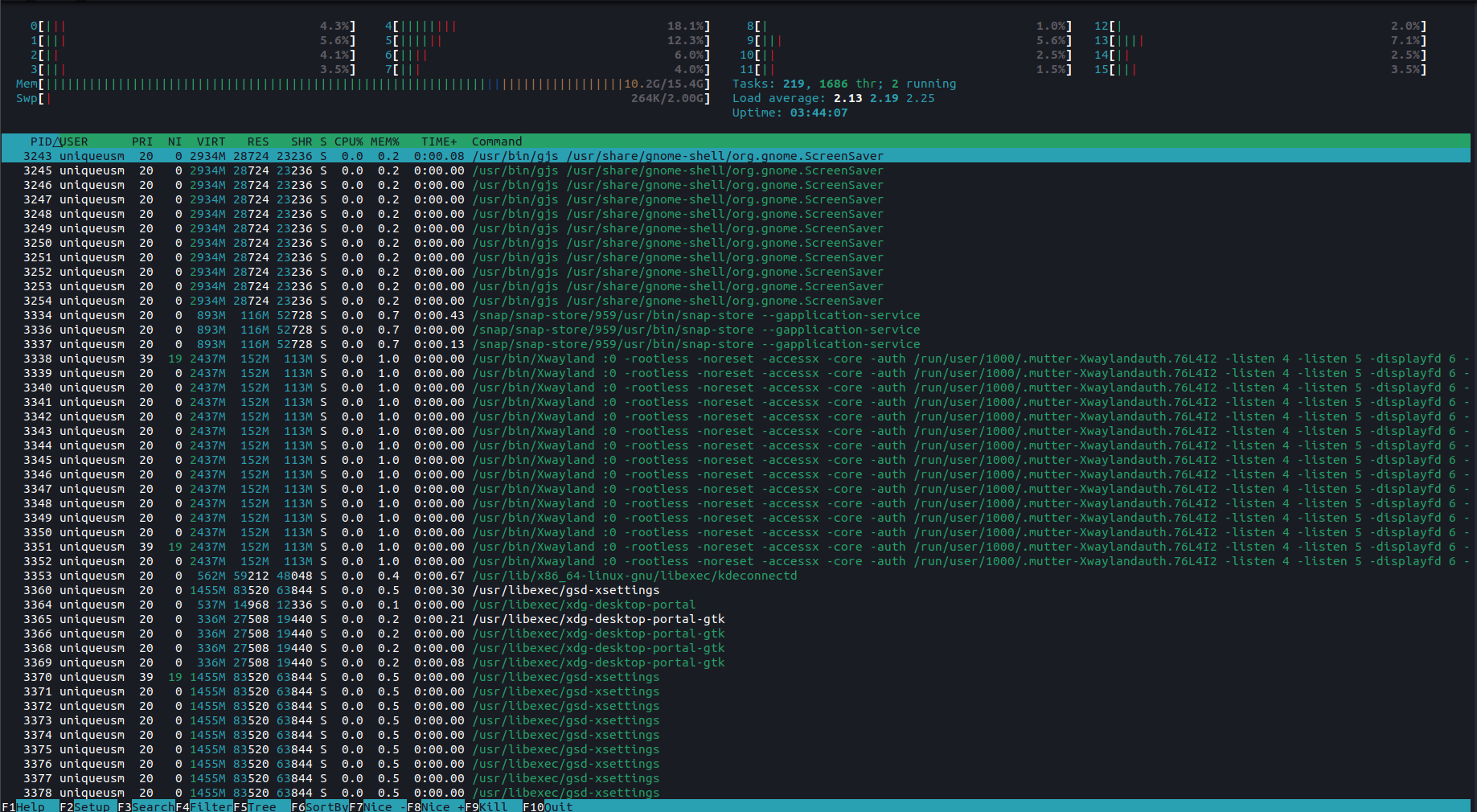Viewport: 1477px width, 812px height.
Task: Select the highlighted process row PID 3243
Action: (736, 156)
